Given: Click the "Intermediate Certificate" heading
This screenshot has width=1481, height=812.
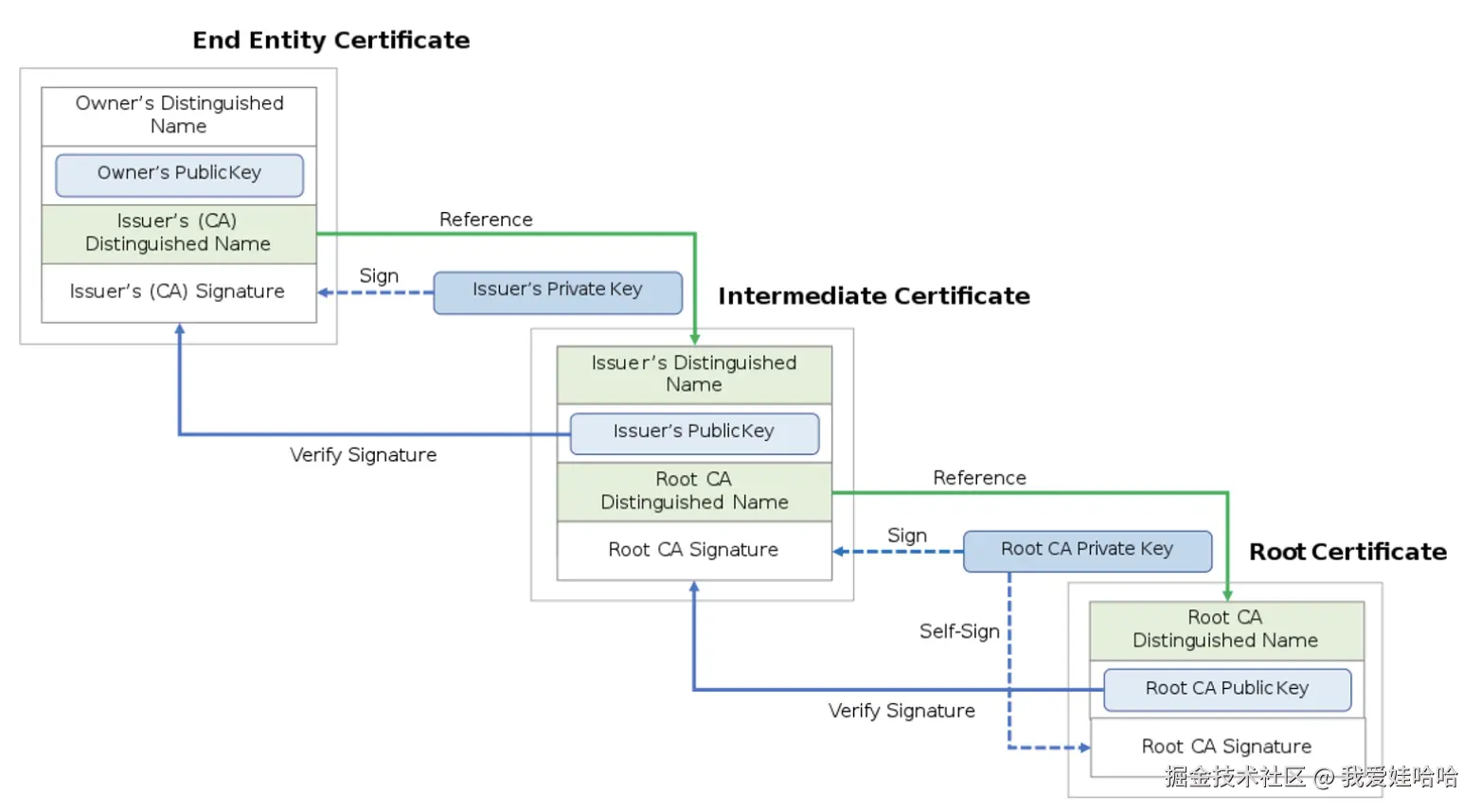Looking at the screenshot, I should [x=873, y=296].
